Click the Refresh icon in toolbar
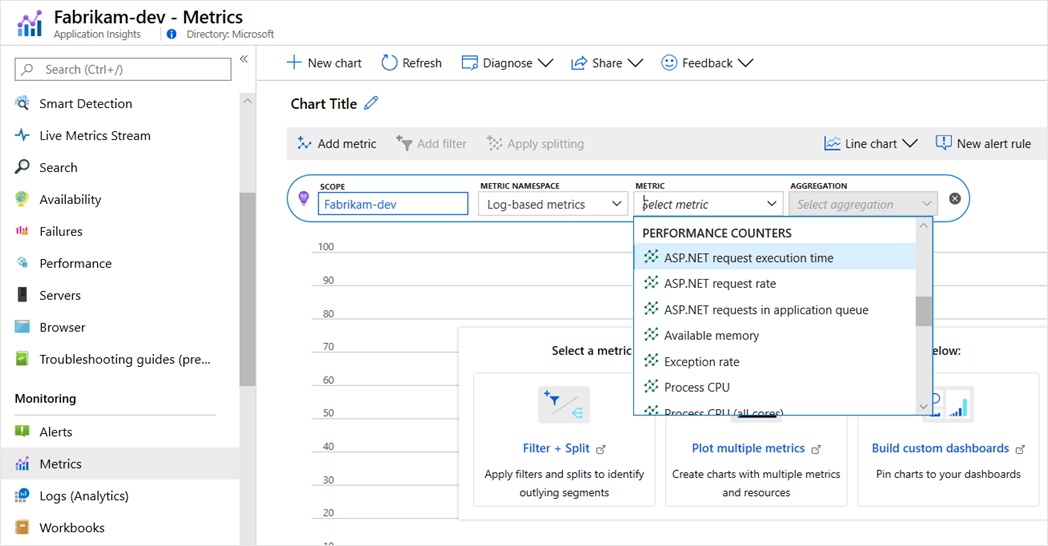 [x=391, y=63]
